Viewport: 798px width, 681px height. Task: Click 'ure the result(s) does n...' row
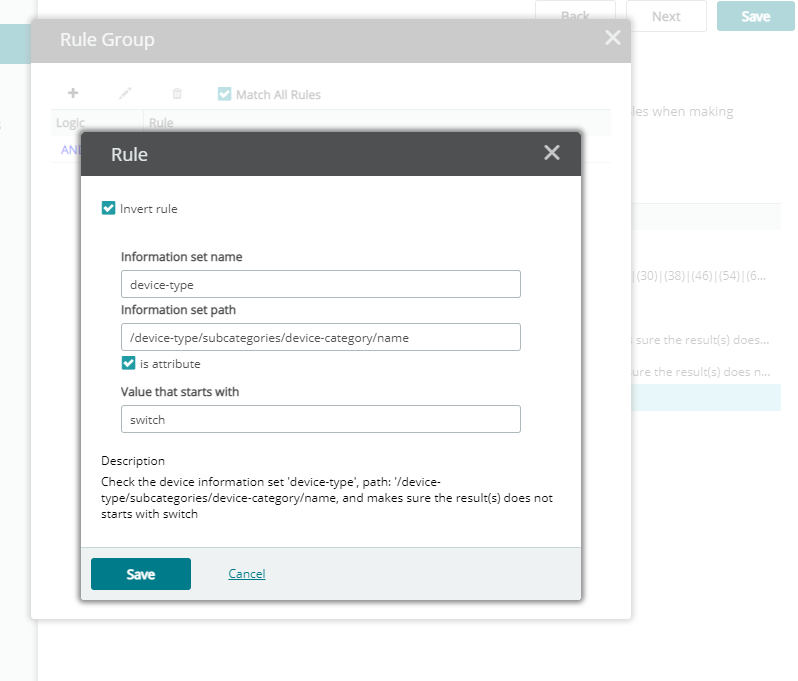pos(701,372)
